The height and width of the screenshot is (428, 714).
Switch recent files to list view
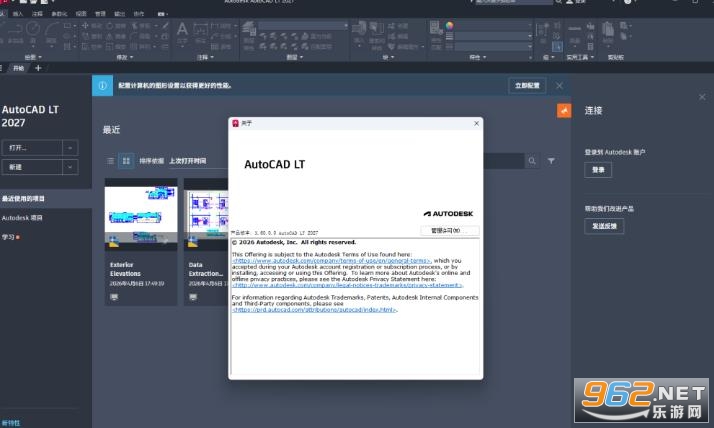(x=110, y=161)
